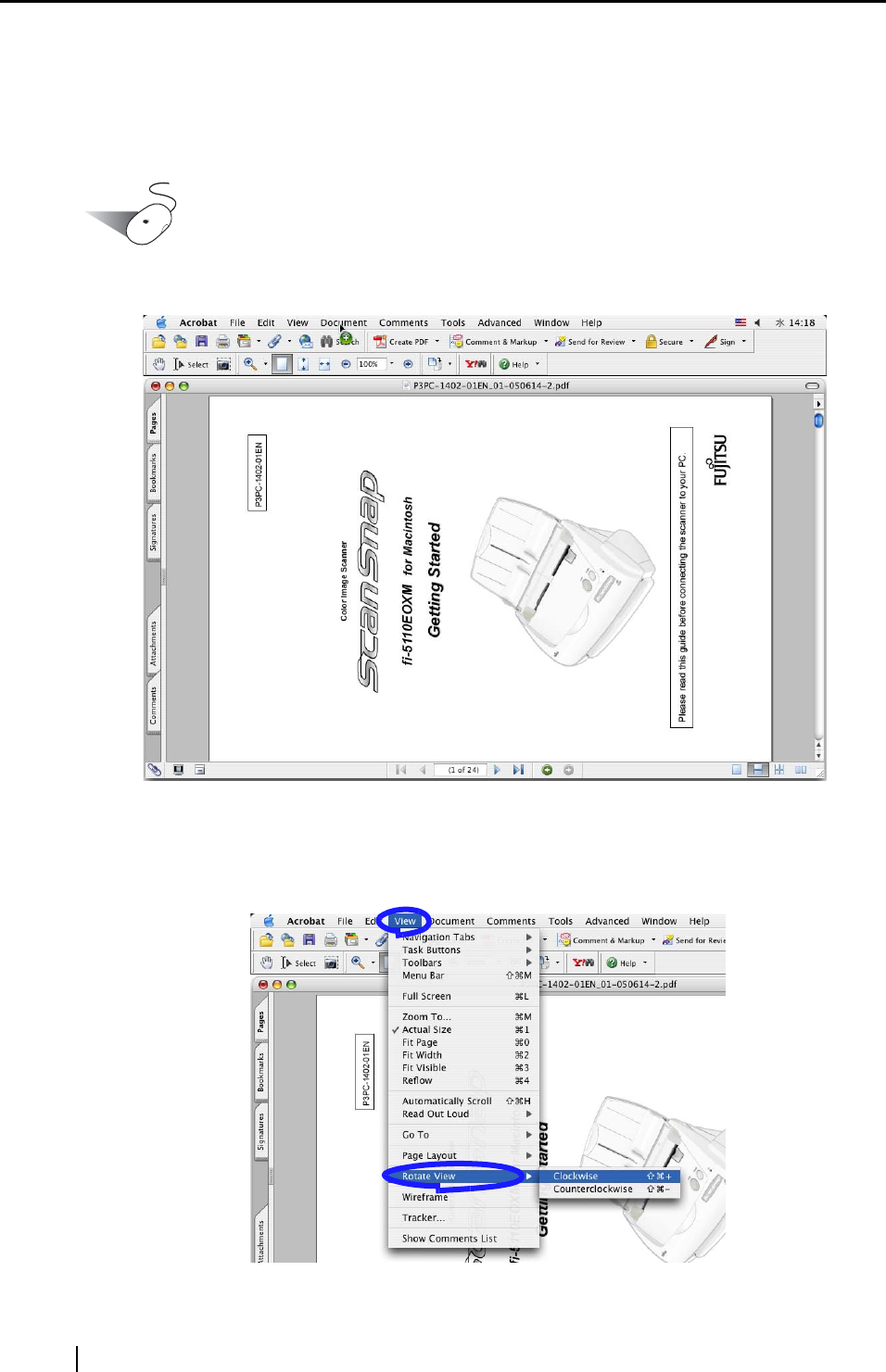Select the Hand tool in the full-window screenshot
Screen dimensions: 886x1372
tap(158, 364)
